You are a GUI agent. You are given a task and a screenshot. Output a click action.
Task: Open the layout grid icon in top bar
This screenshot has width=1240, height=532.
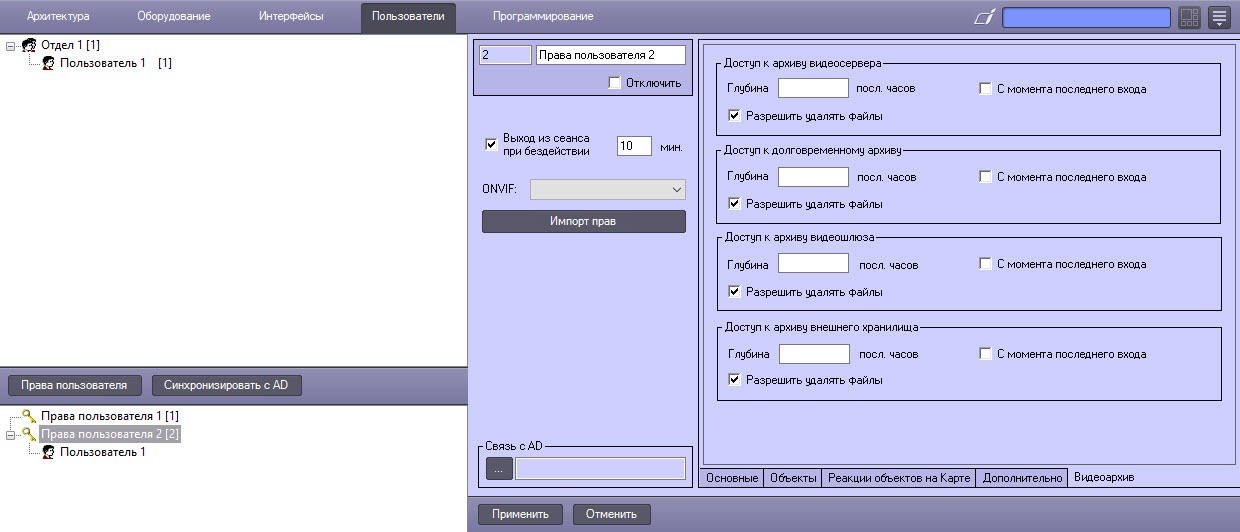[1189, 17]
